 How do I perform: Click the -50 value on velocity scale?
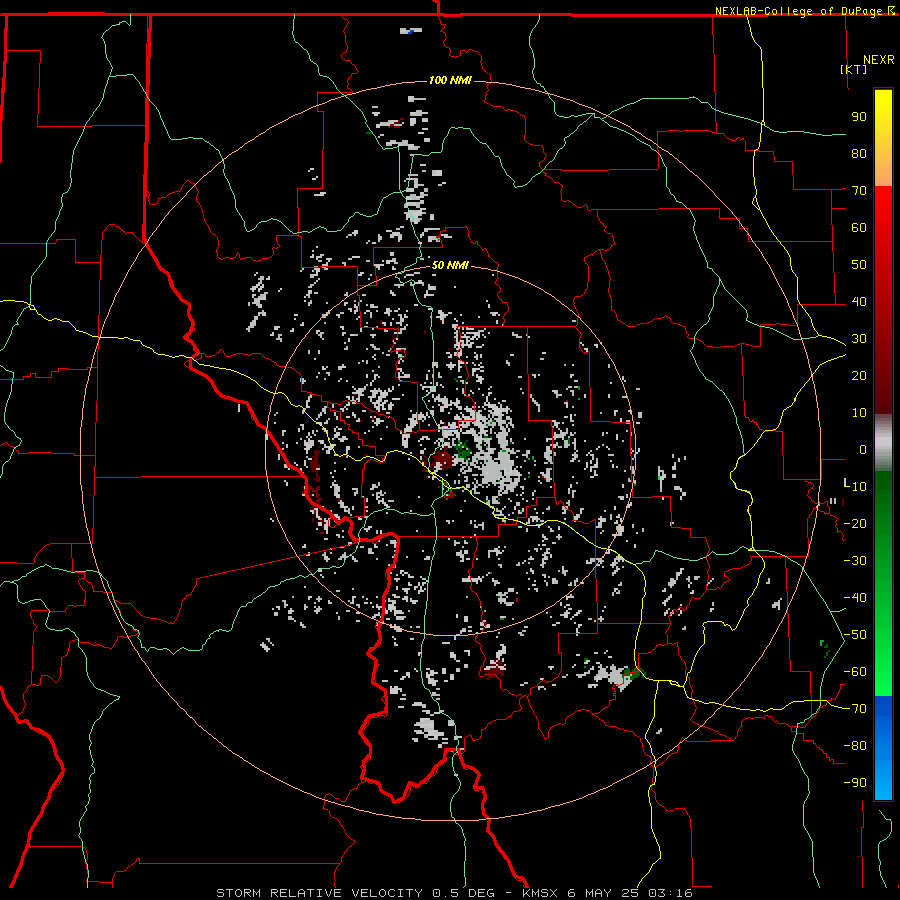[855, 634]
